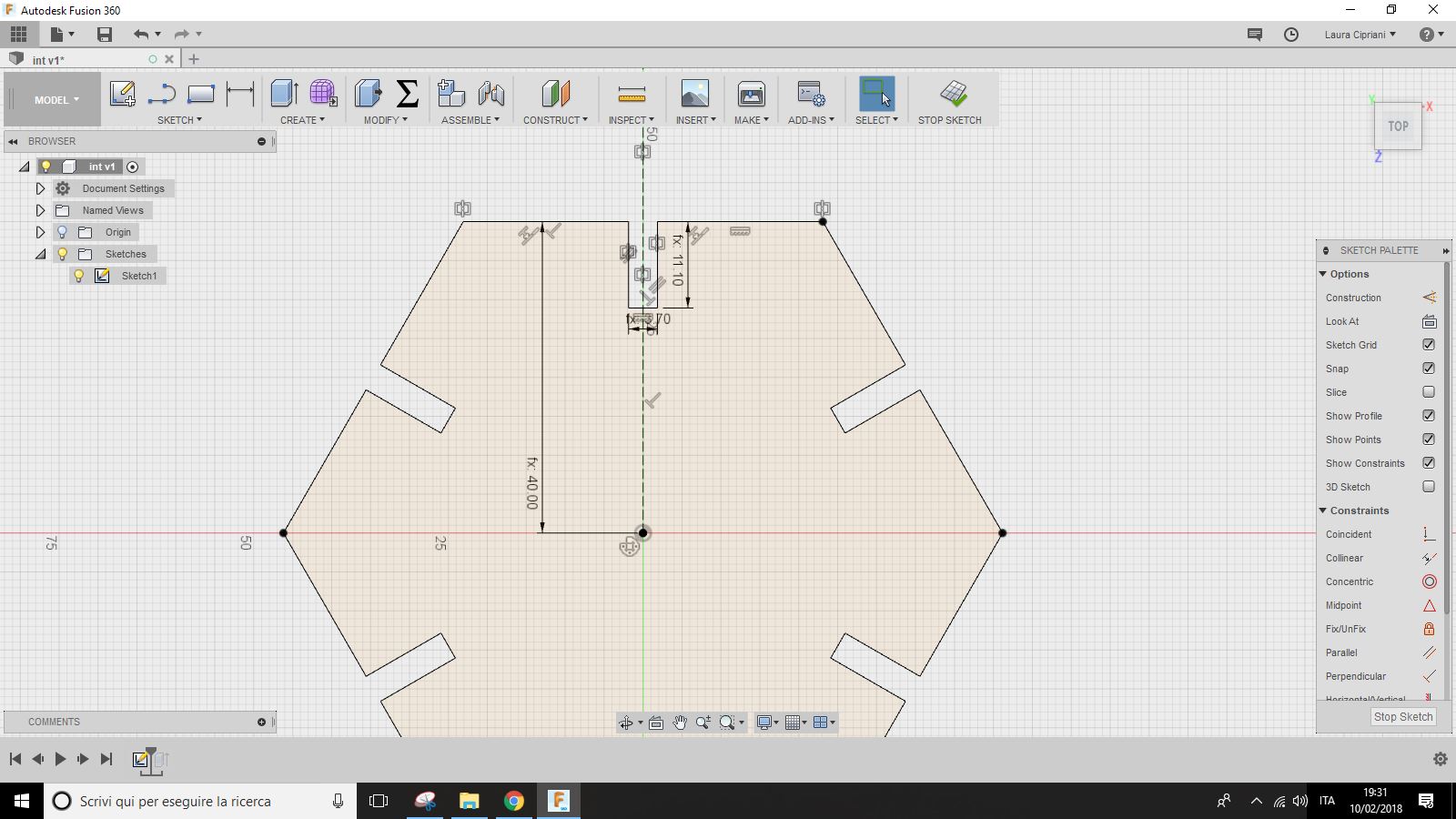The height and width of the screenshot is (819, 1456).
Task: Open the Laura Cipriani account dropdown
Action: click(1360, 35)
